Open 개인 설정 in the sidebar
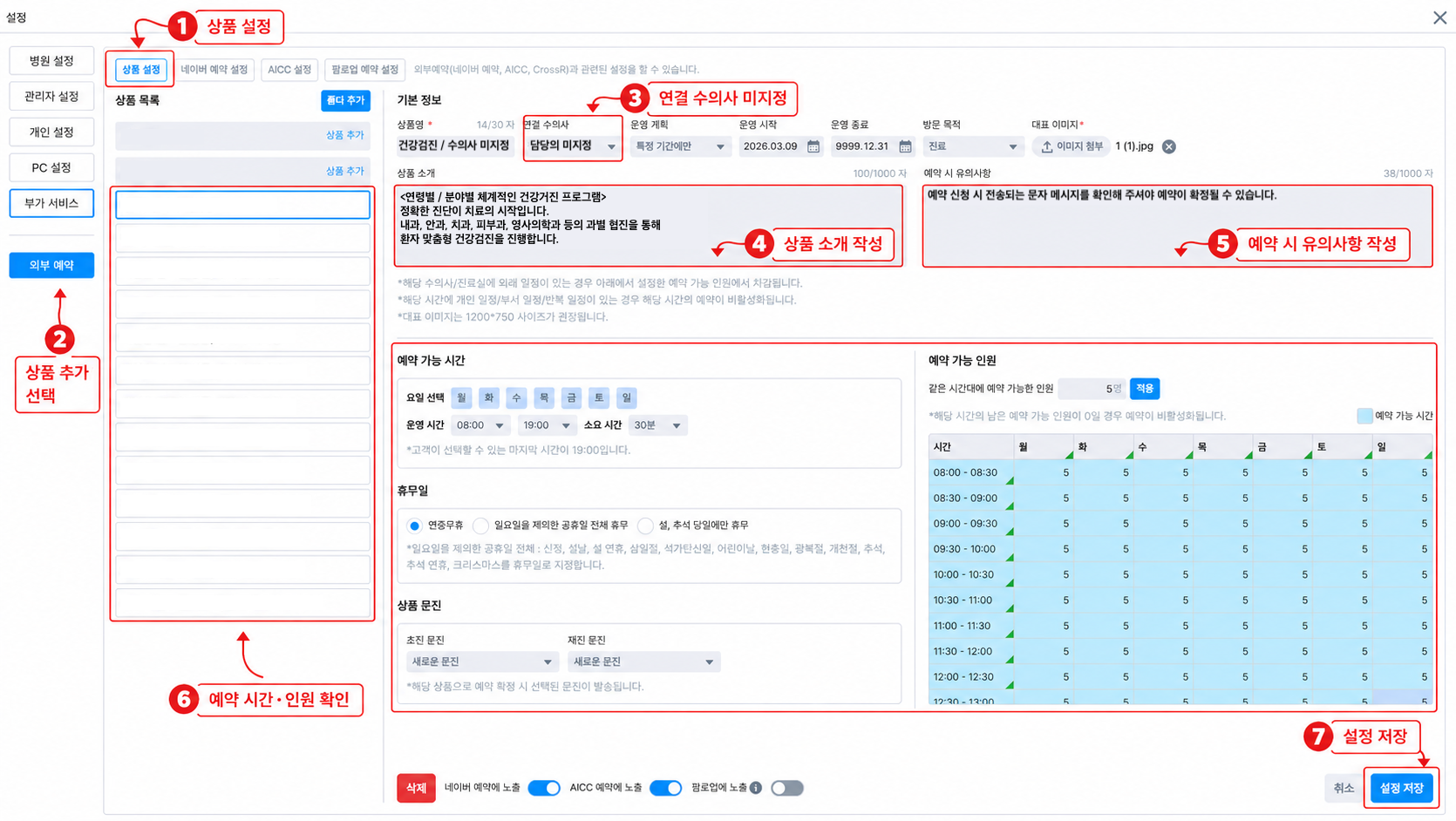 click(x=51, y=132)
